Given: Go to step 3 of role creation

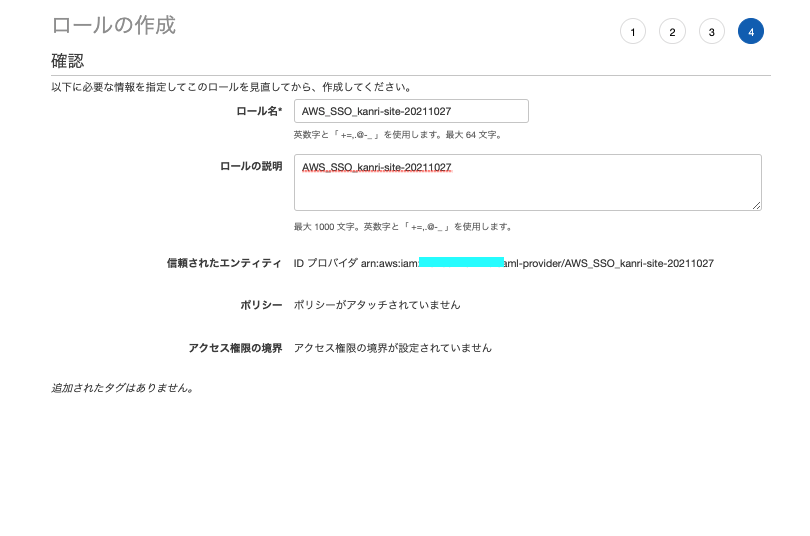Looking at the screenshot, I should tap(711, 31).
